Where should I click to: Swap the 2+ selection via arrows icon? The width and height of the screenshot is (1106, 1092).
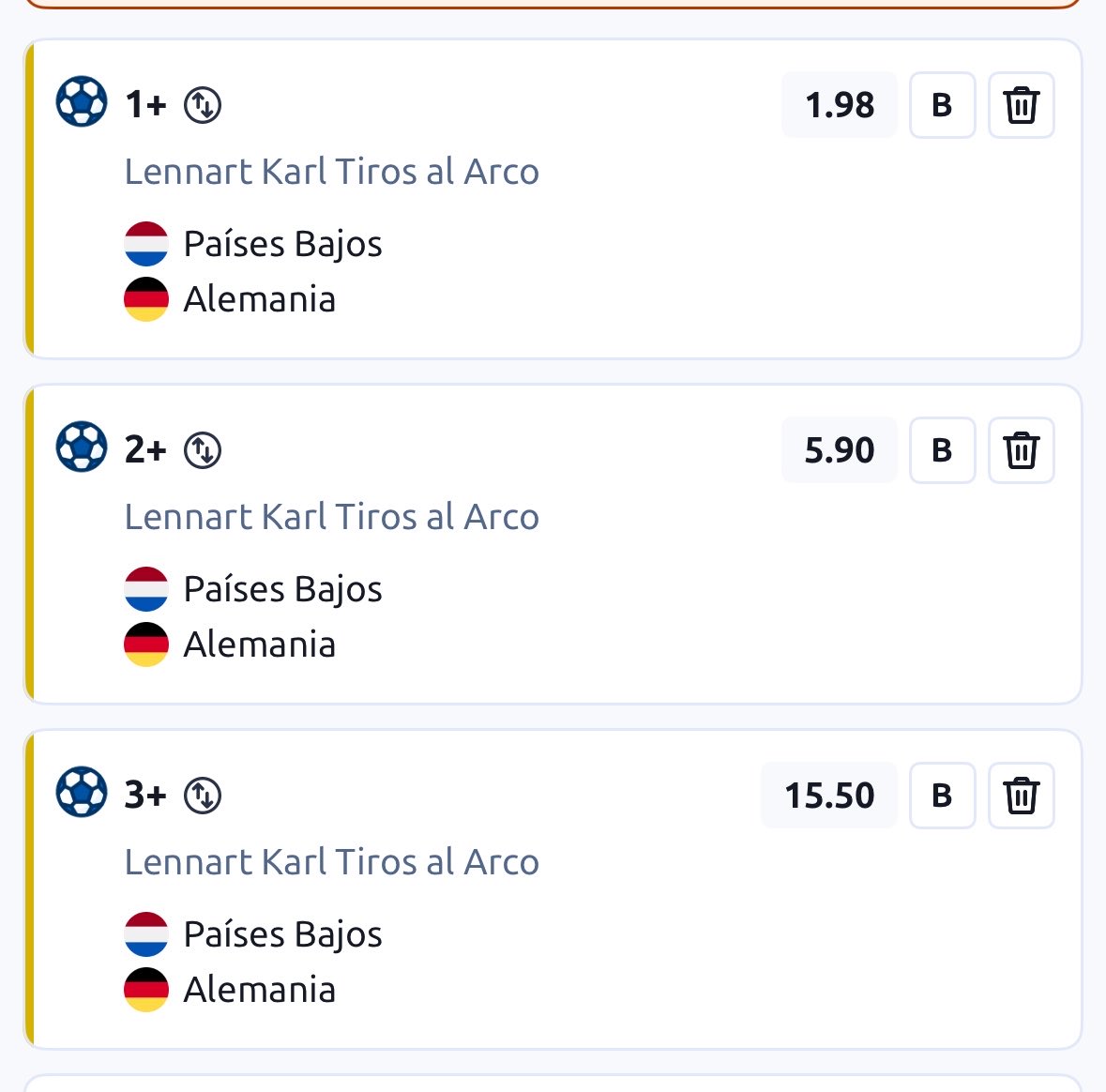click(x=203, y=450)
